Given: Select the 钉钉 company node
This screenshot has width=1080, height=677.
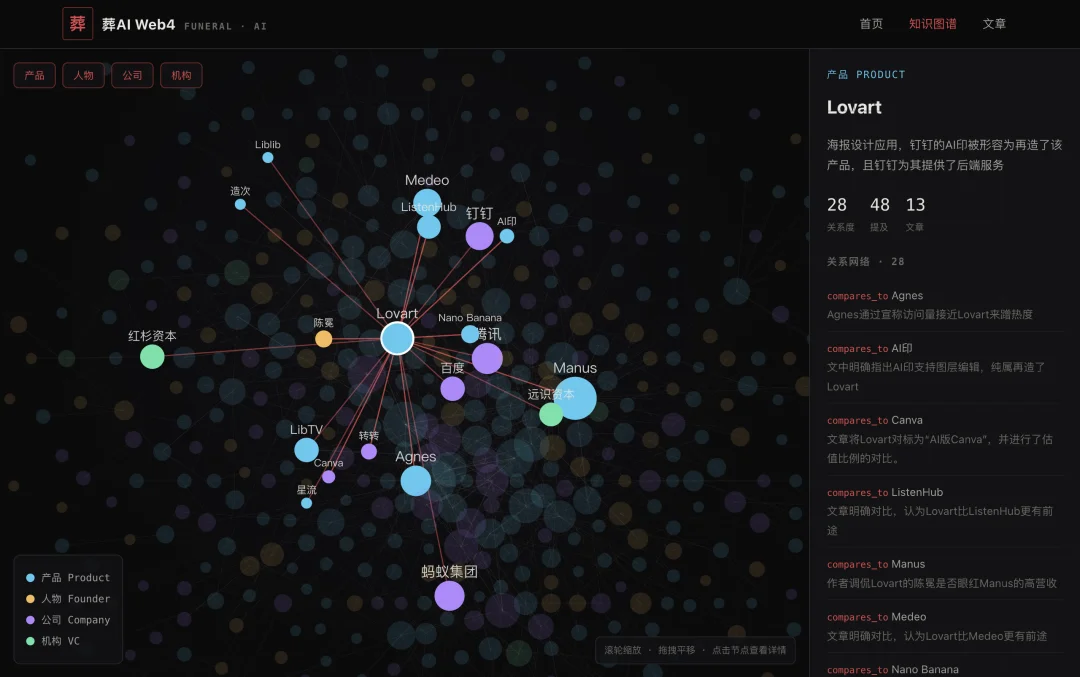Looking at the screenshot, I should click(479, 236).
